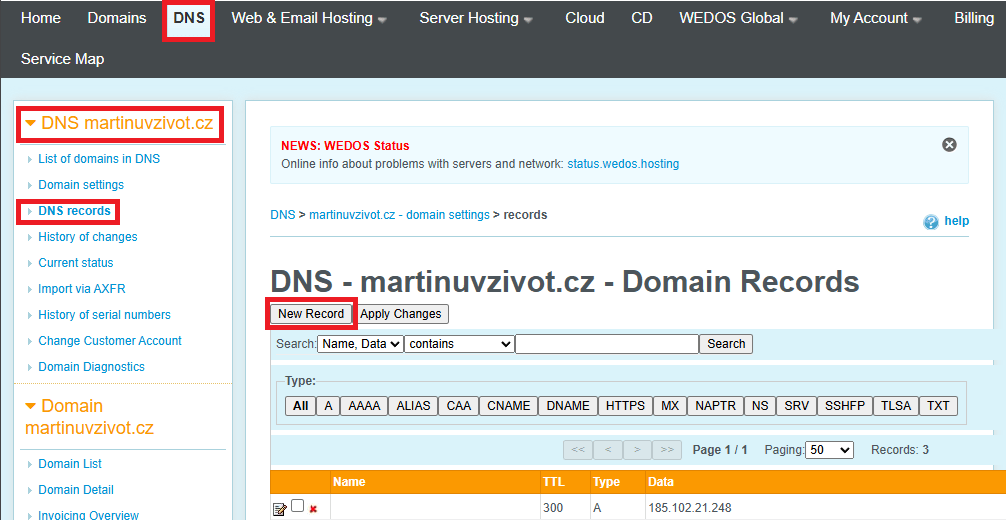This screenshot has width=1006, height=520.
Task: Open the Service Map menu item
Action: tap(62, 59)
